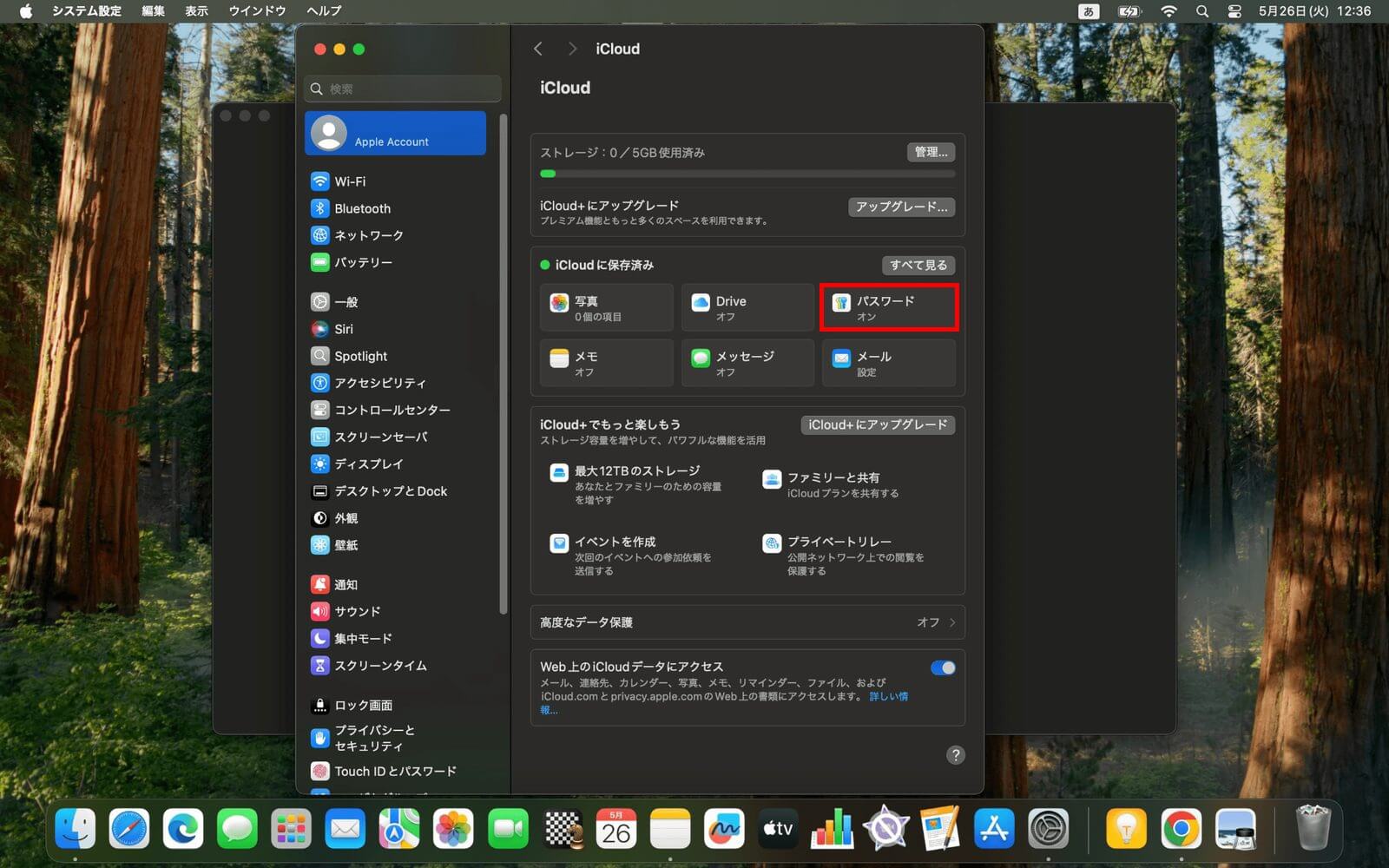1389x868 pixels.
Task: Open the メール iCloud tile
Action: coord(889,363)
